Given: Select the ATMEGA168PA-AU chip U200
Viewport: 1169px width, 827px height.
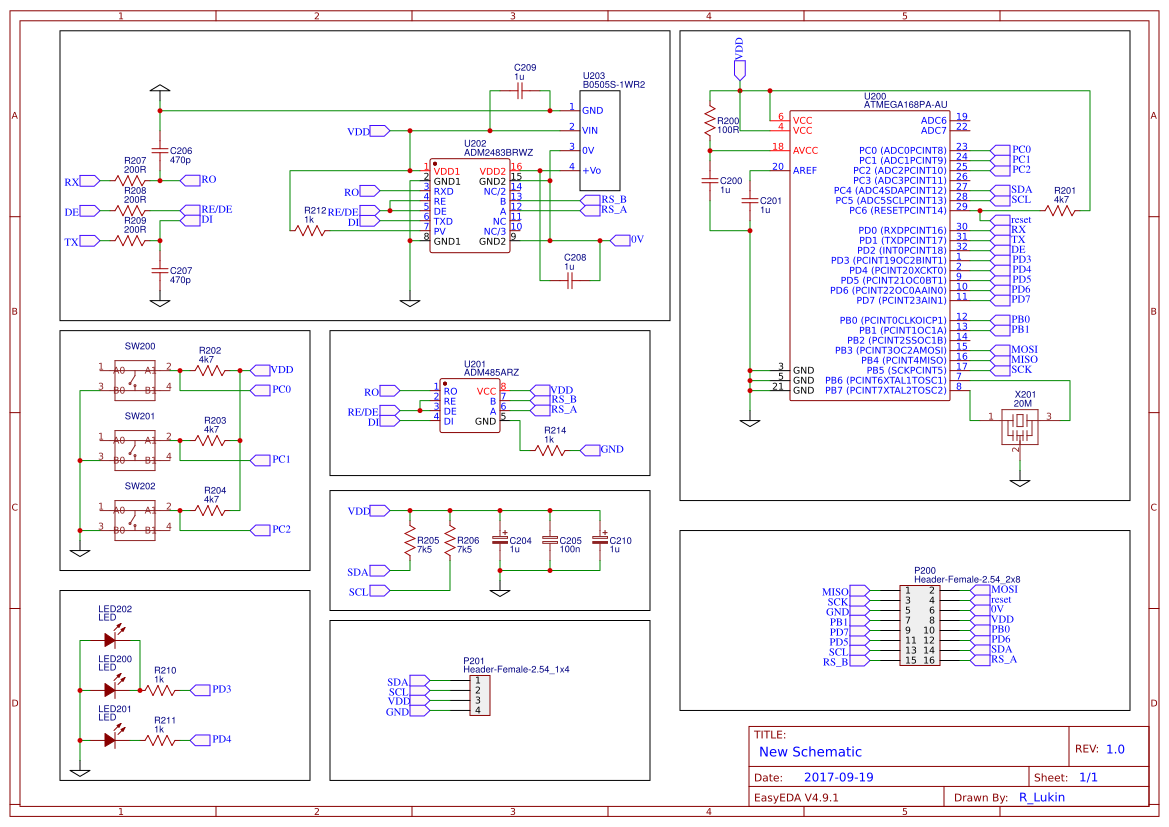Looking at the screenshot, I should (870, 250).
